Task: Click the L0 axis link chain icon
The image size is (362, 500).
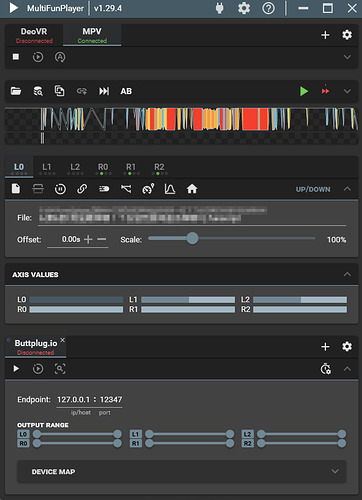Action: click(82, 189)
